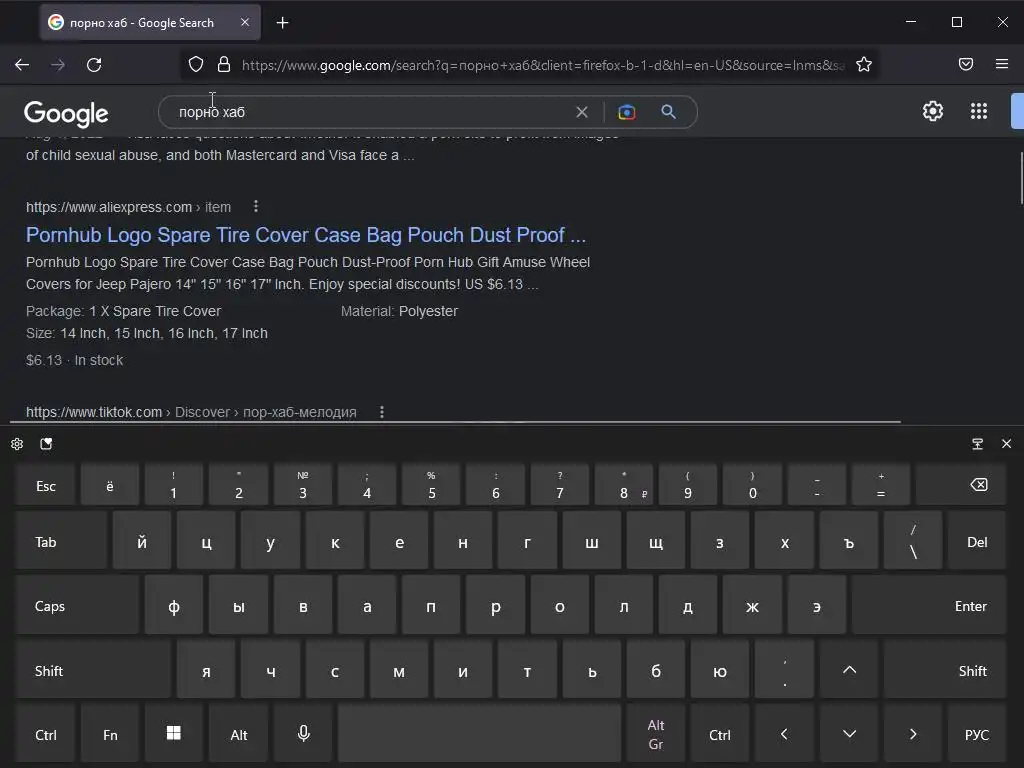This screenshot has width=1024, height=768.
Task: Tap the ж key
Action: (752, 605)
